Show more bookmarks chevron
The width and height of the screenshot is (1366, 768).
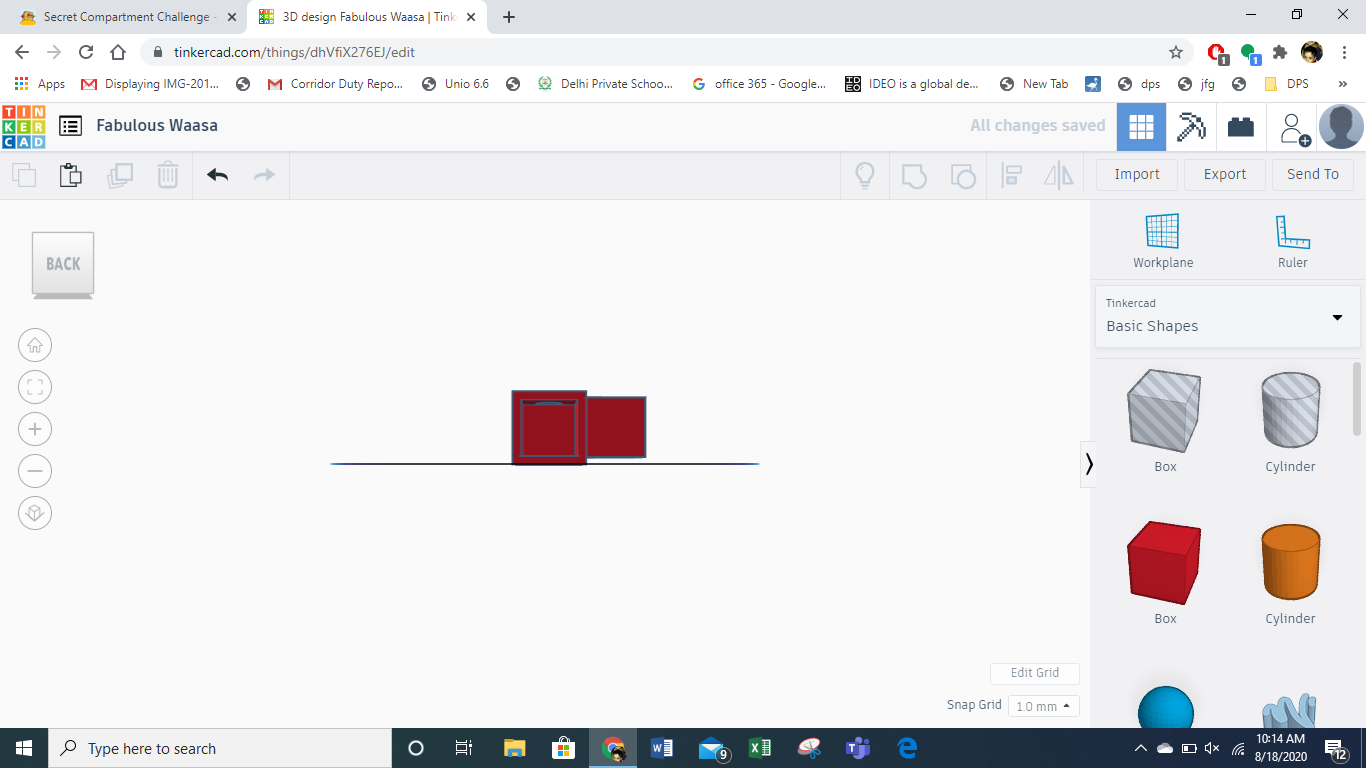1343,84
